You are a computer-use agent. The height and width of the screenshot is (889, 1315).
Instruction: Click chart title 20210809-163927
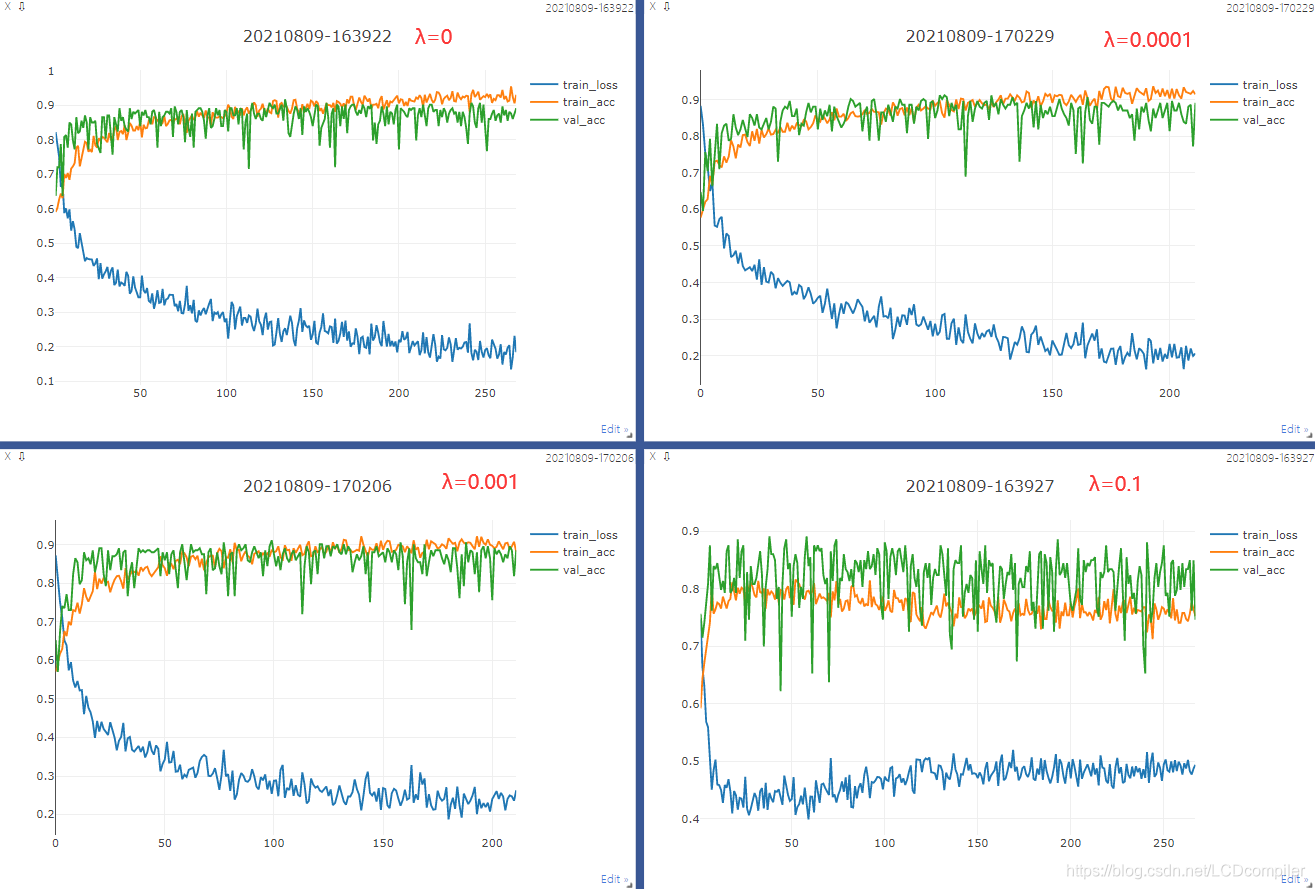[980, 487]
